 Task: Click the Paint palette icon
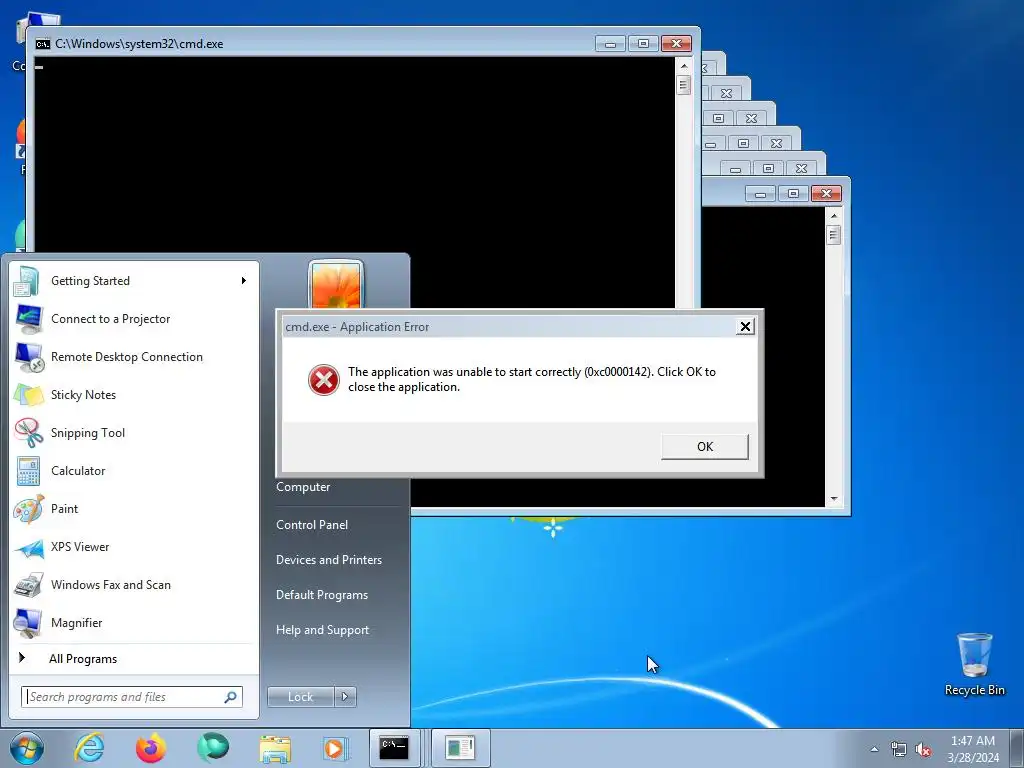click(29, 509)
